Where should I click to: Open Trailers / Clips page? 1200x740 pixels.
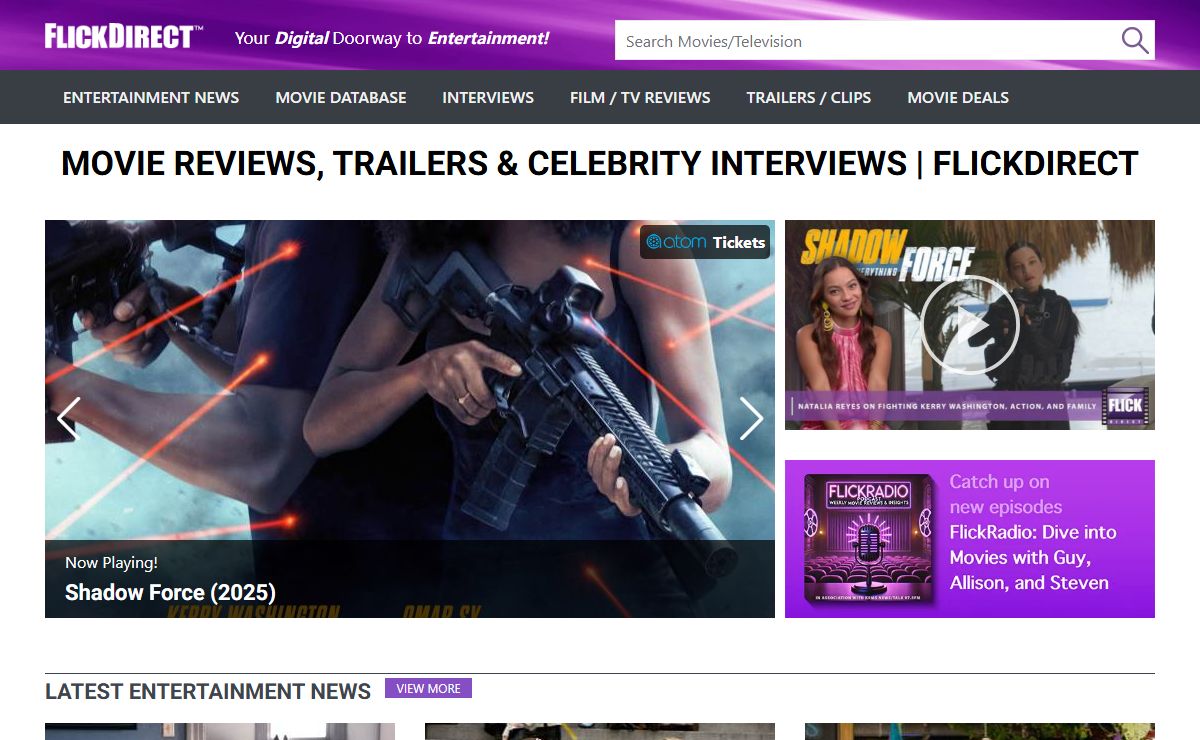coord(809,97)
